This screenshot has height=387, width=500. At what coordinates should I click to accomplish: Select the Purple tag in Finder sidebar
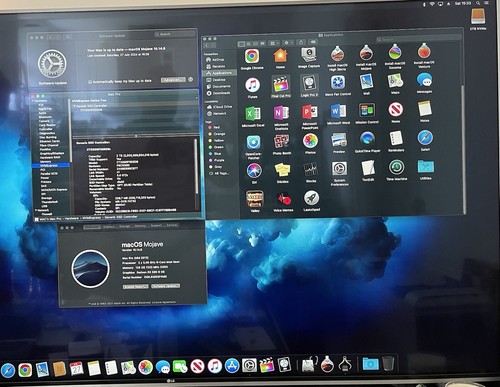point(219,160)
